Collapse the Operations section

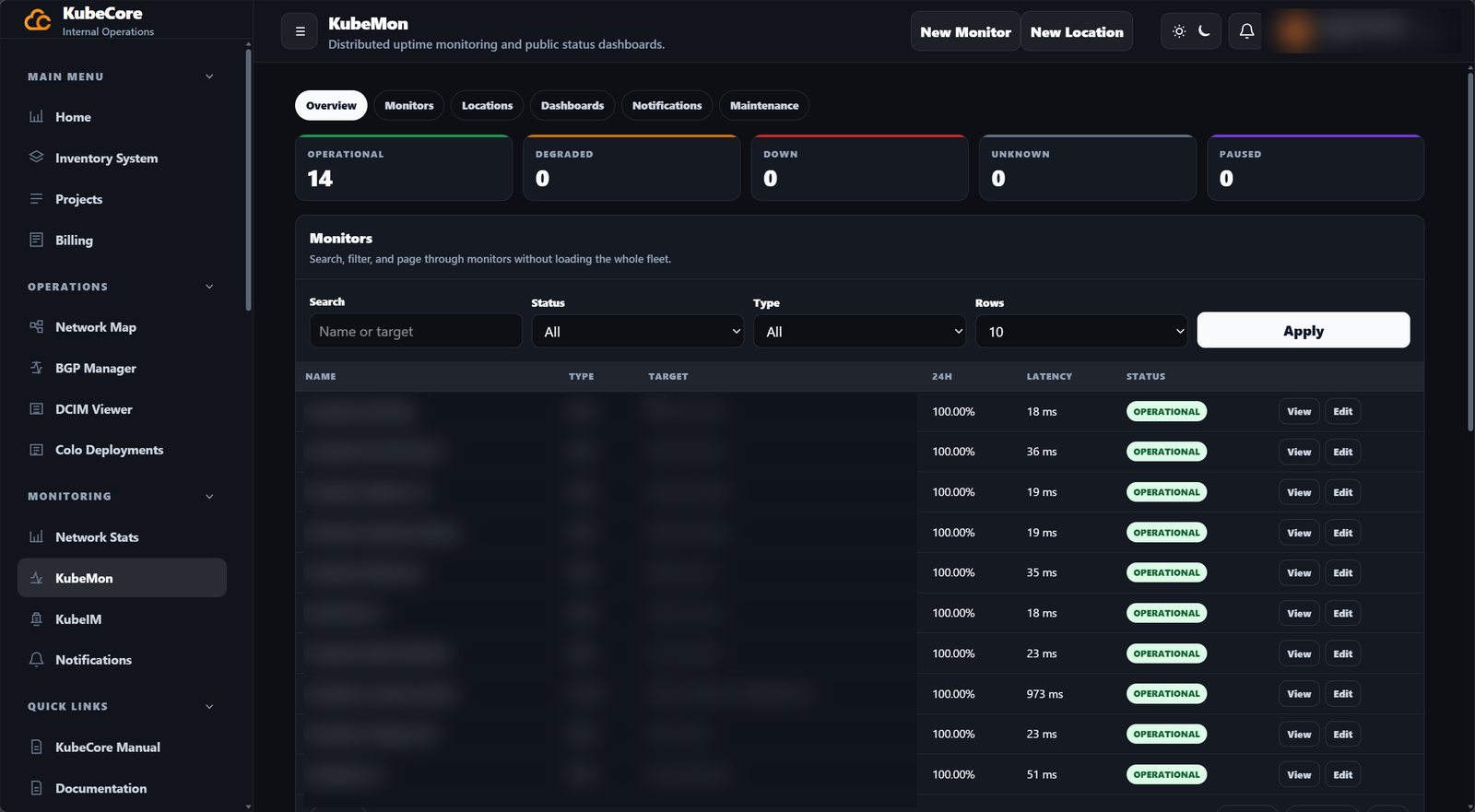209,287
